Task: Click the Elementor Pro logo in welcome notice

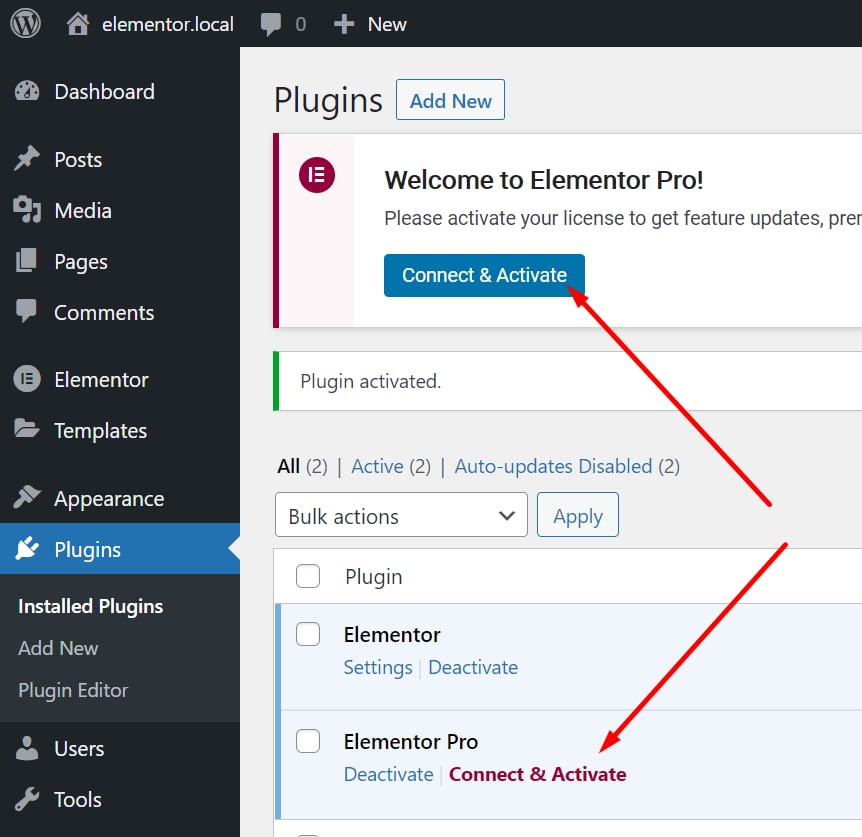Action: pos(317,175)
